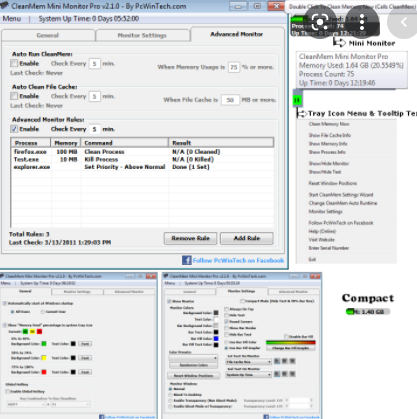417x419 pixels.
Task: Click Follow PcWinTech on Facebook link in top window
Action: pyautogui.click(x=238, y=260)
